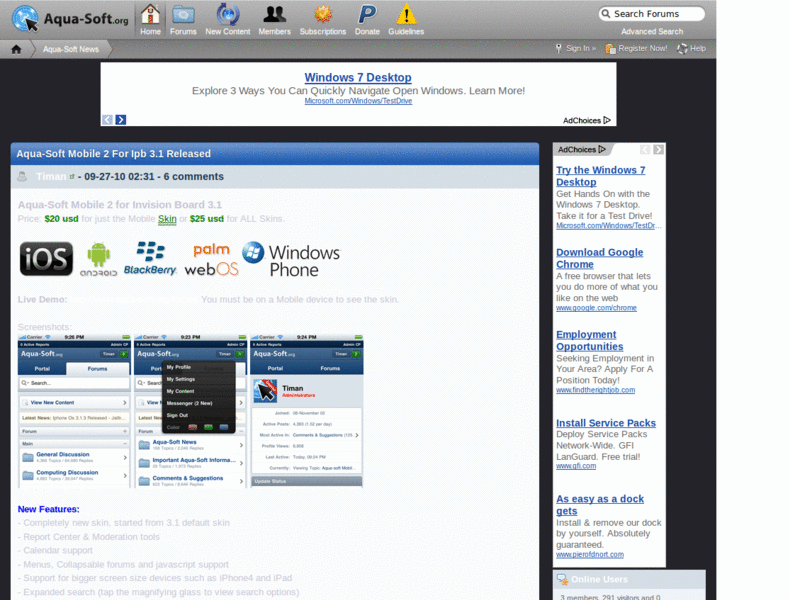Click the magnifier icon in search box

coord(606,14)
